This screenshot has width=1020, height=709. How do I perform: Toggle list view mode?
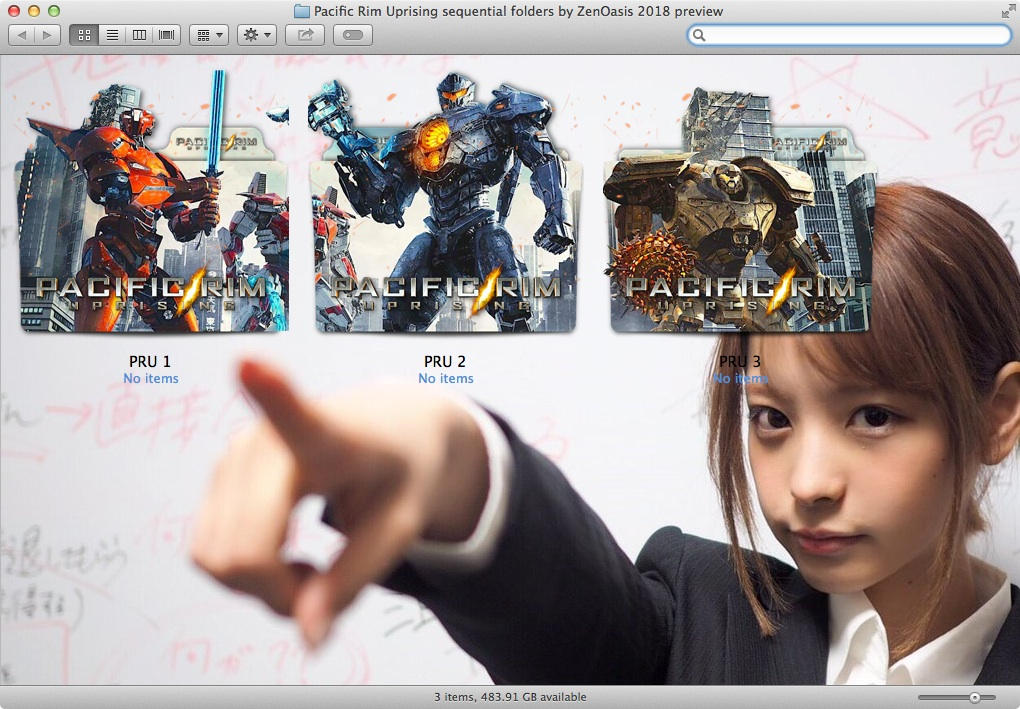click(112, 35)
